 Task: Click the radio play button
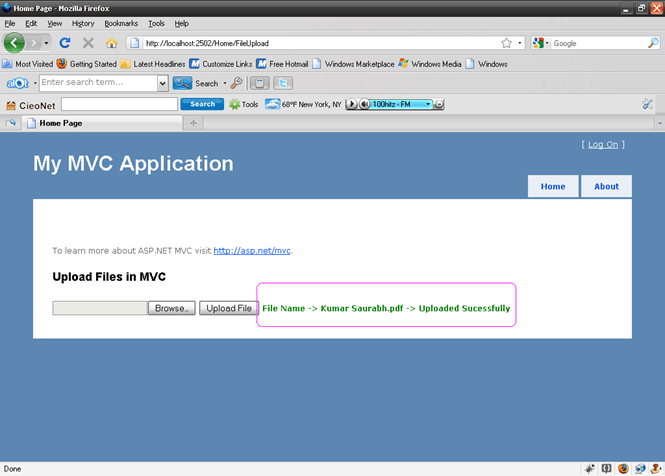pyautogui.click(x=351, y=104)
